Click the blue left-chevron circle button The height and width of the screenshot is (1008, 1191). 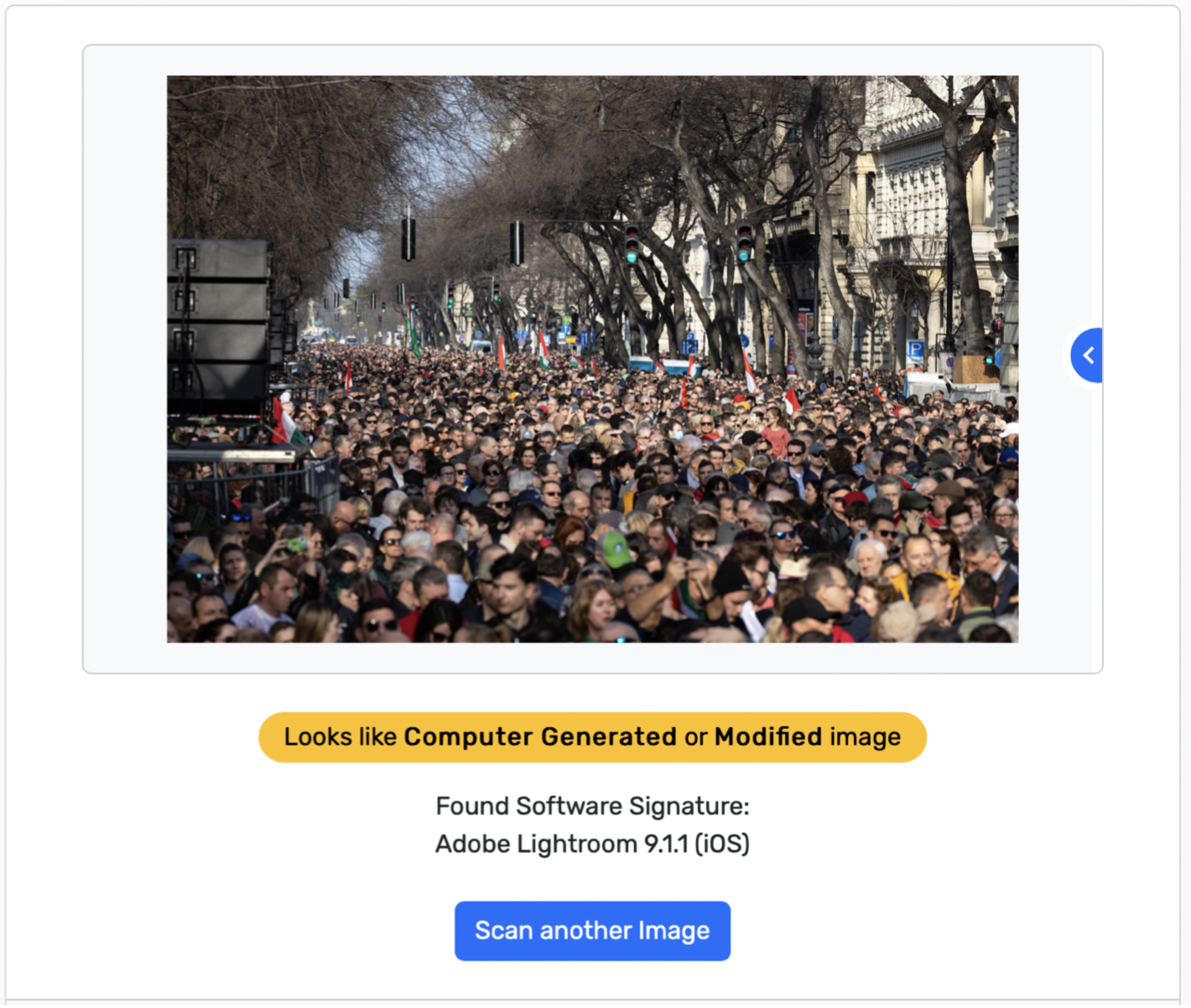pyautogui.click(x=1087, y=356)
